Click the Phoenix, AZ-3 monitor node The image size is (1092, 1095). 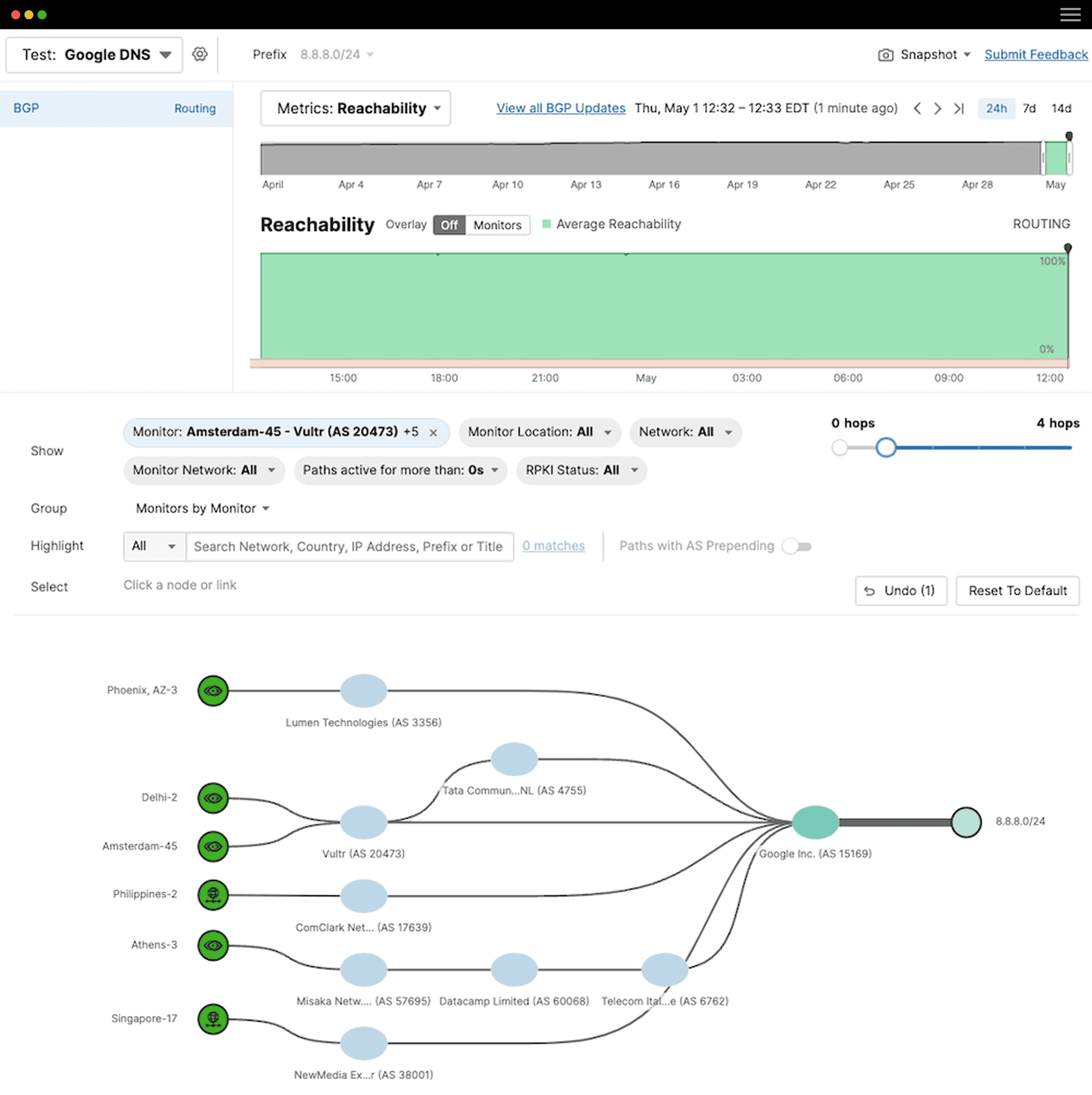(213, 691)
